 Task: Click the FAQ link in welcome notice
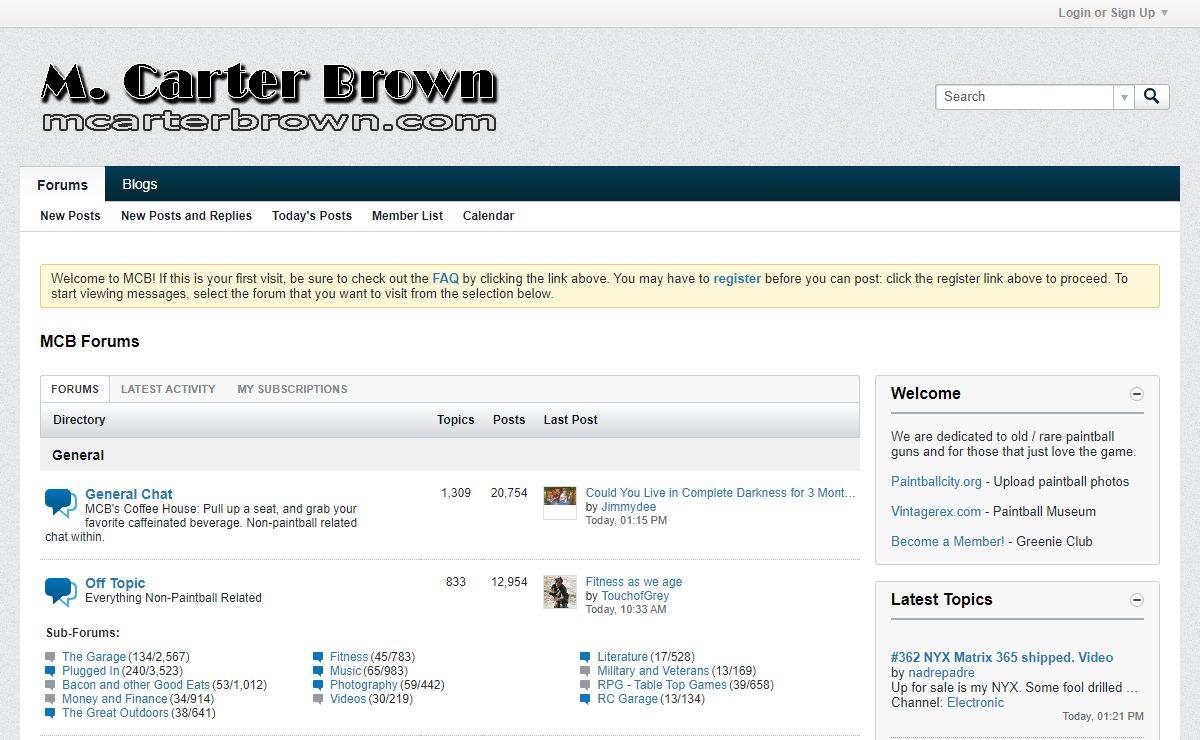coord(445,279)
